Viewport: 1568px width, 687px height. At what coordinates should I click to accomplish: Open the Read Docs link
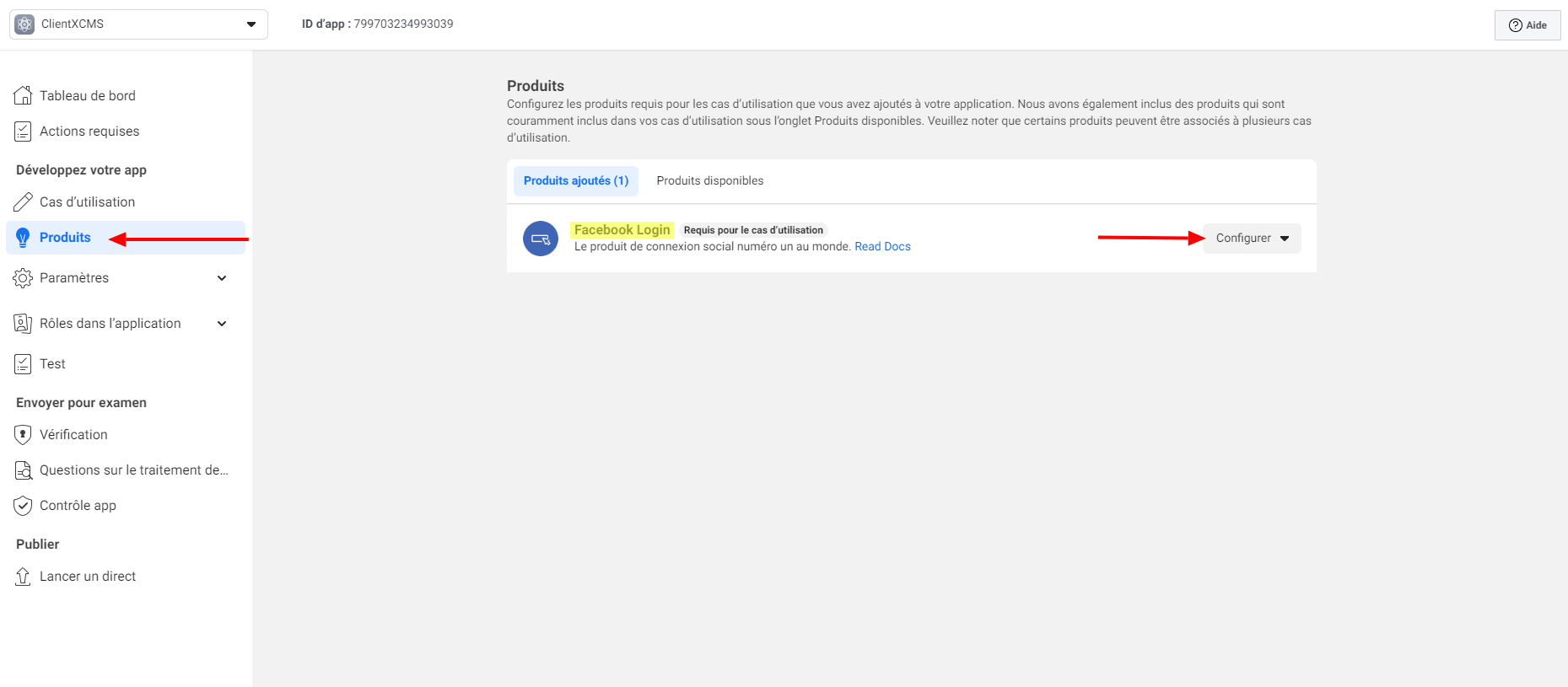click(882, 246)
